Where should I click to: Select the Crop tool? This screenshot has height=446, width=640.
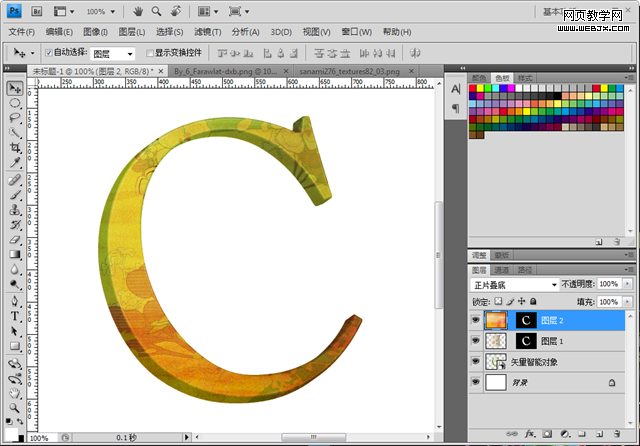15,147
